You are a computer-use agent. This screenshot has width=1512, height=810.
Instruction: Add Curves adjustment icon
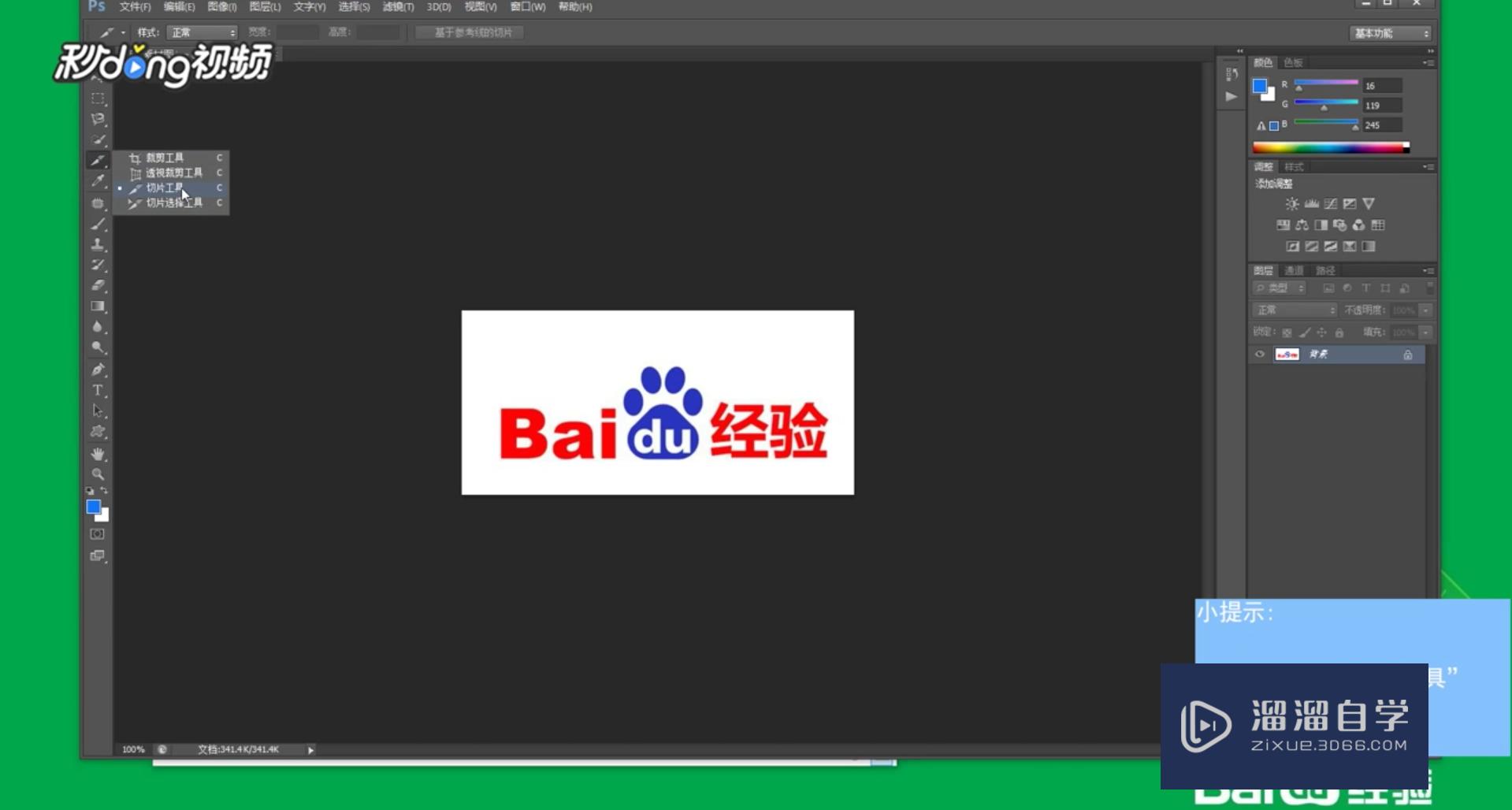click(1331, 204)
